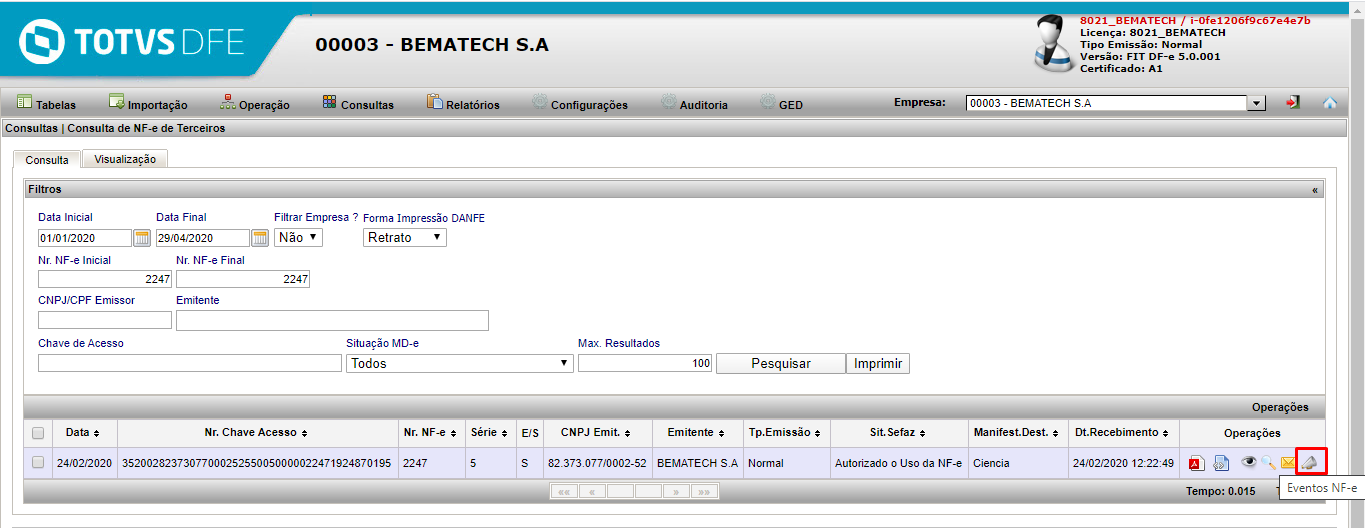Toggle the select-all checkbox in table header
Viewport: 1365px width, 528px height.
click(38, 433)
